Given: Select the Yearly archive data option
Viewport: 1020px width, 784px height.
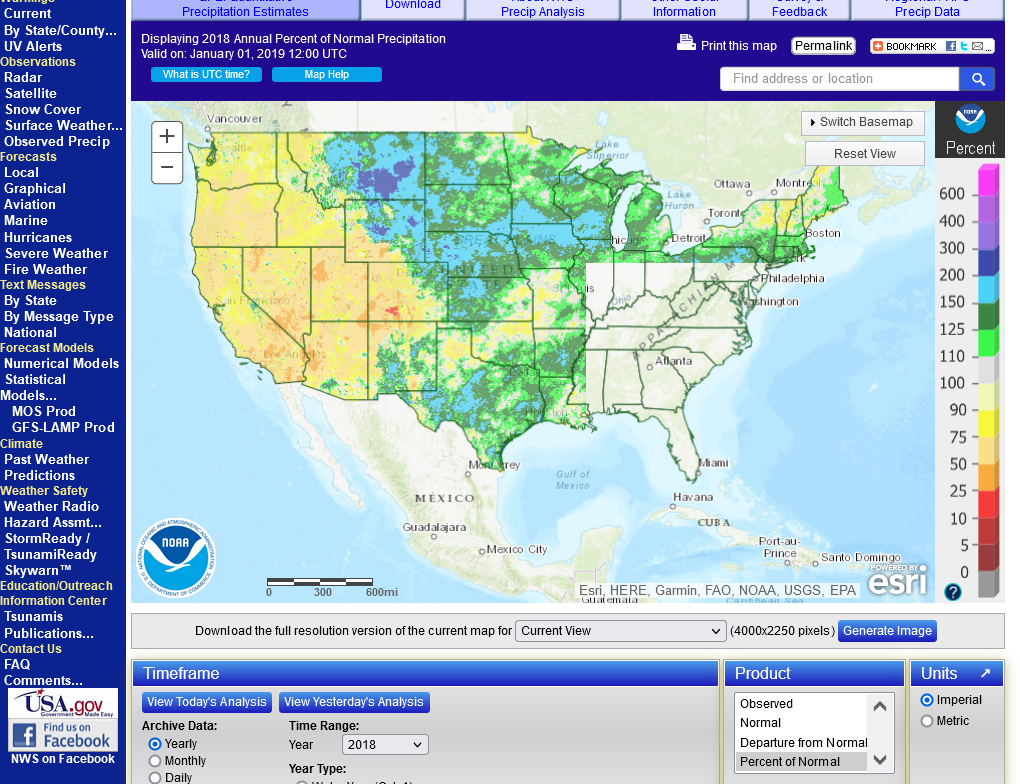Looking at the screenshot, I should click(155, 744).
